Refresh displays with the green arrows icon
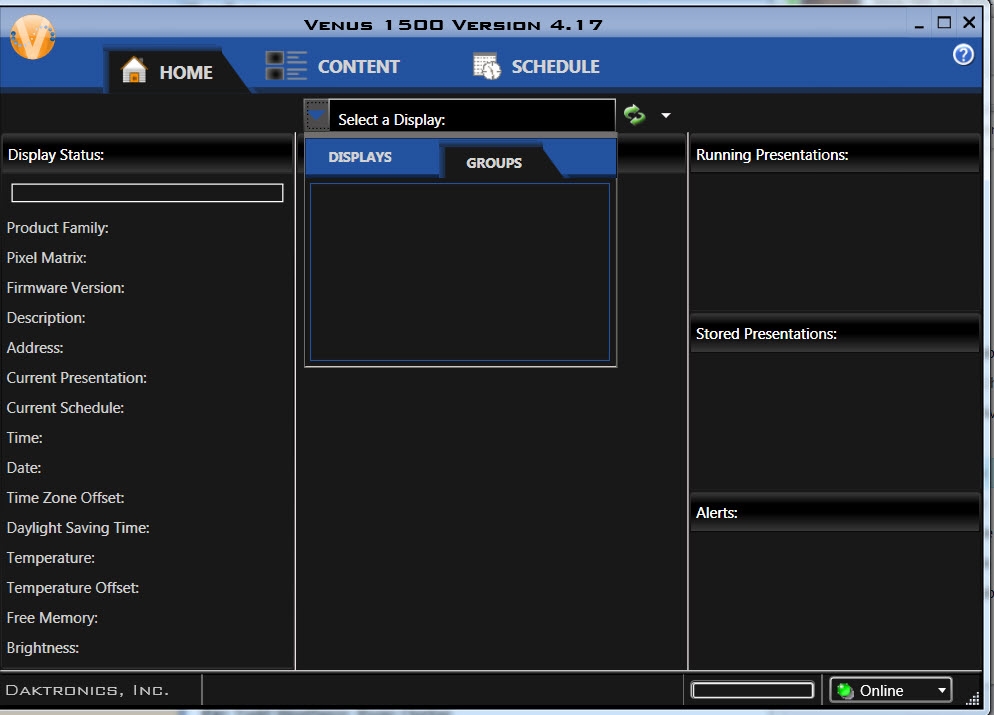994x715 pixels. tap(634, 115)
